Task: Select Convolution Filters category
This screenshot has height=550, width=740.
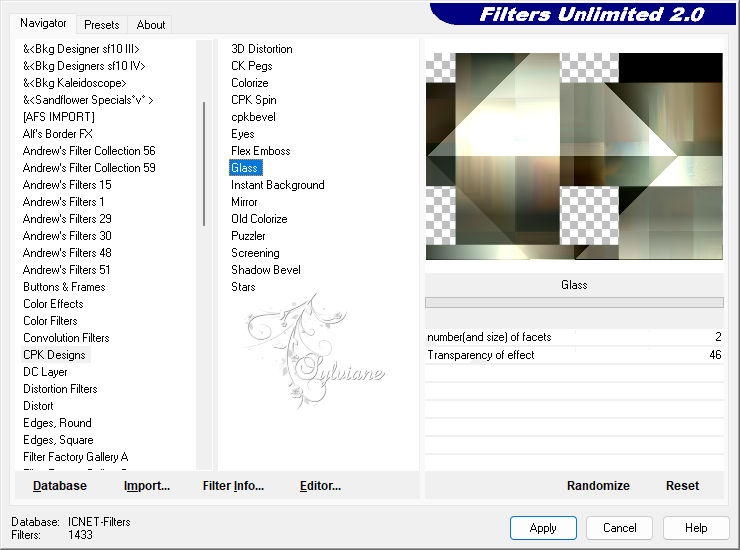Action: (x=66, y=338)
